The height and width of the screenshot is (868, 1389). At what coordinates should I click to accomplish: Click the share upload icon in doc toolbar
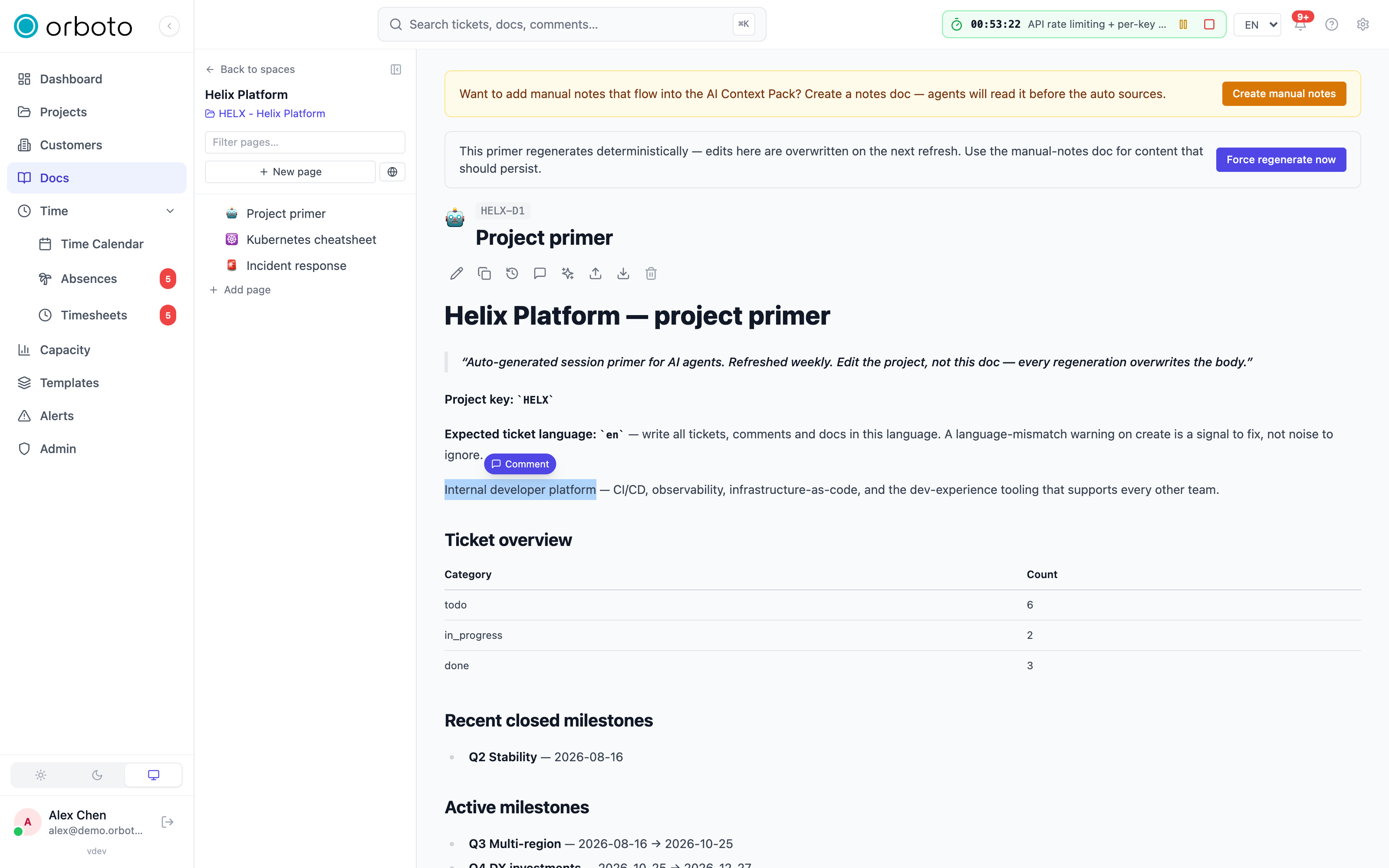(595, 274)
